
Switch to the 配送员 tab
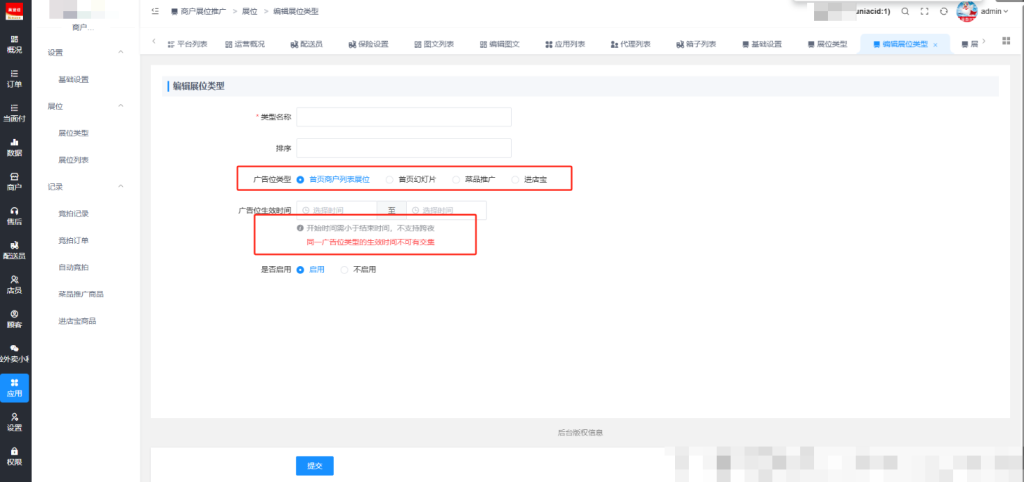click(306, 44)
